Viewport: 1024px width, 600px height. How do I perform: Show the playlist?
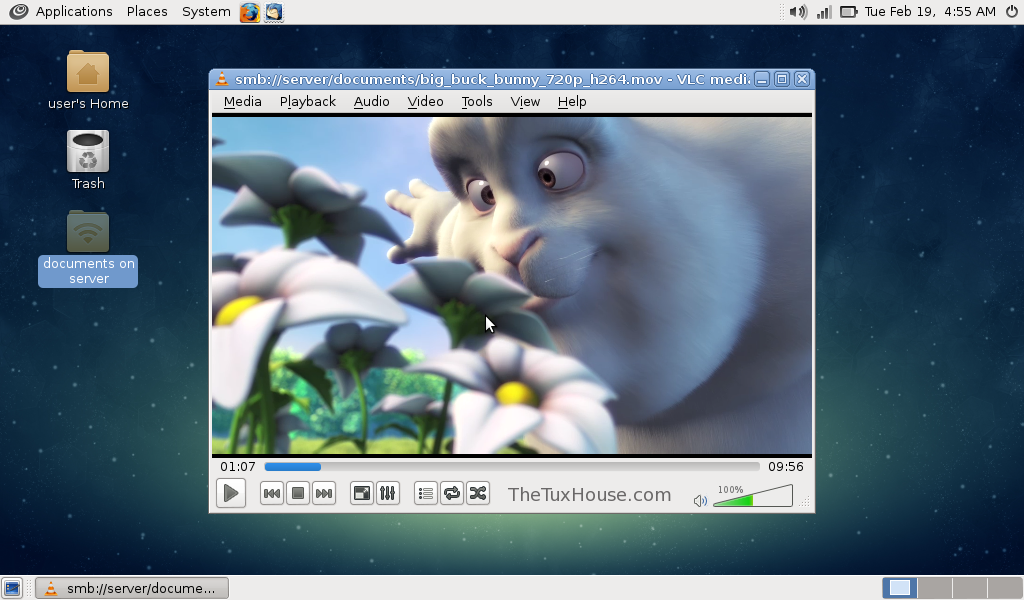[x=426, y=494]
